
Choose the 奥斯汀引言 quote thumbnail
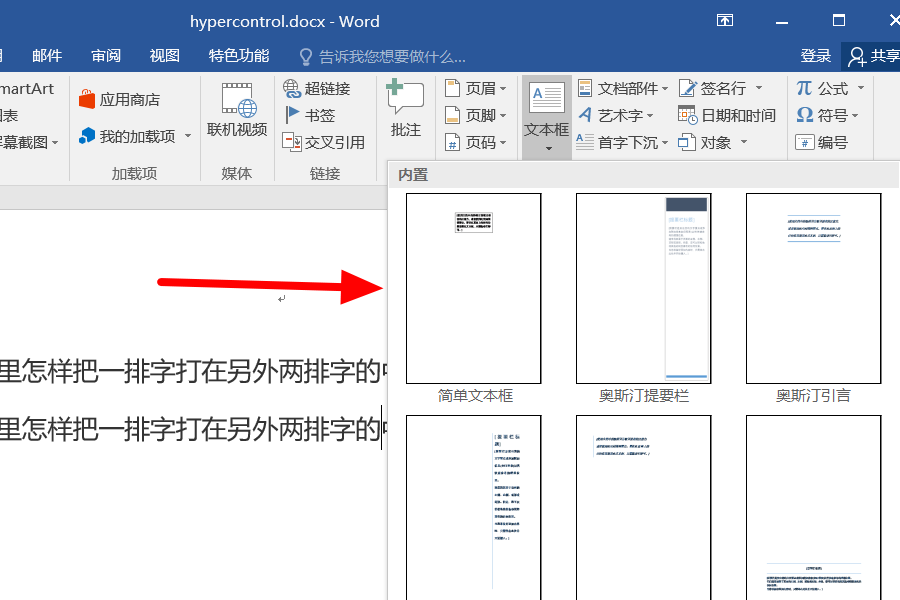813,288
